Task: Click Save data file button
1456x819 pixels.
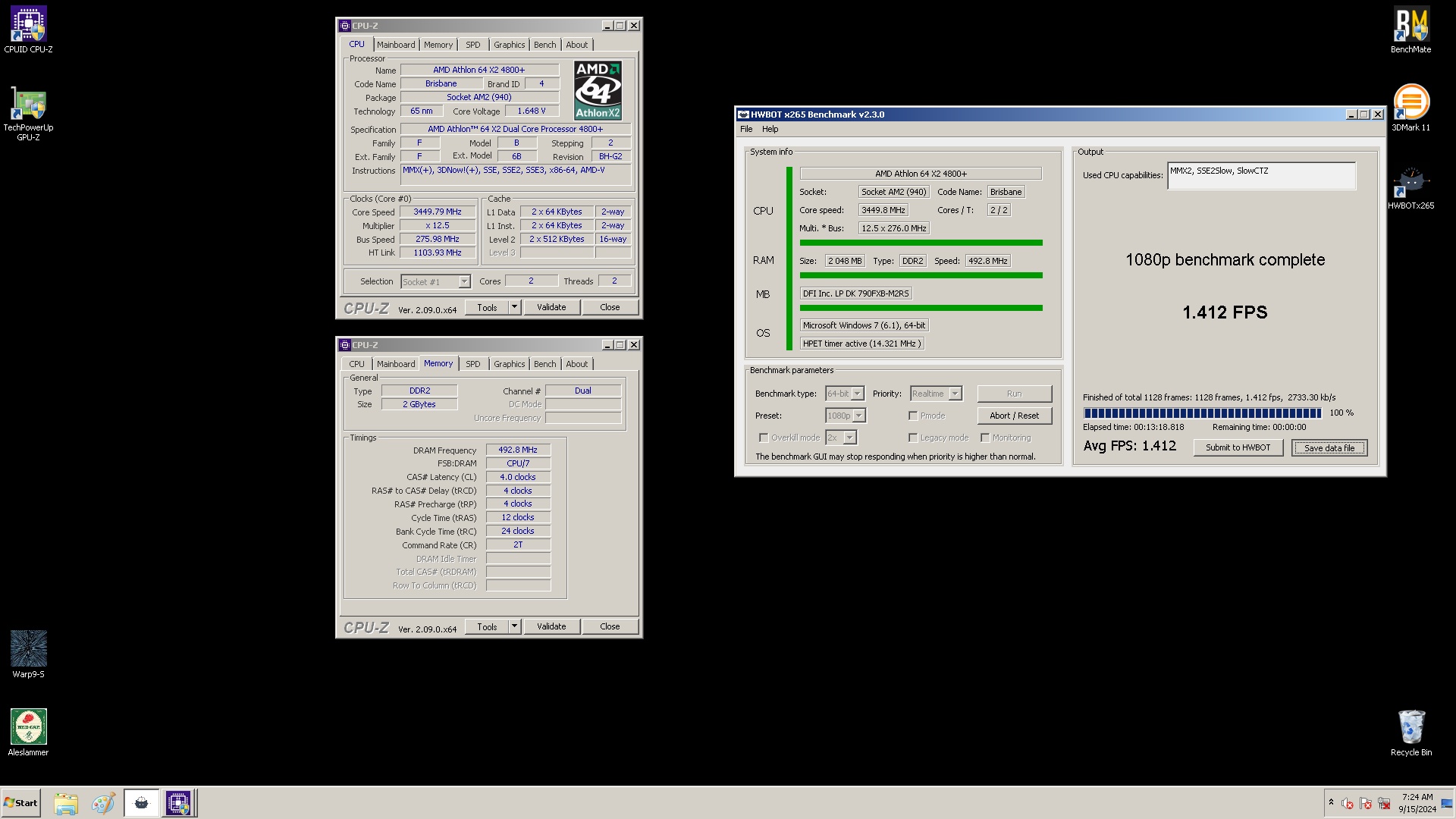Action: [x=1329, y=448]
